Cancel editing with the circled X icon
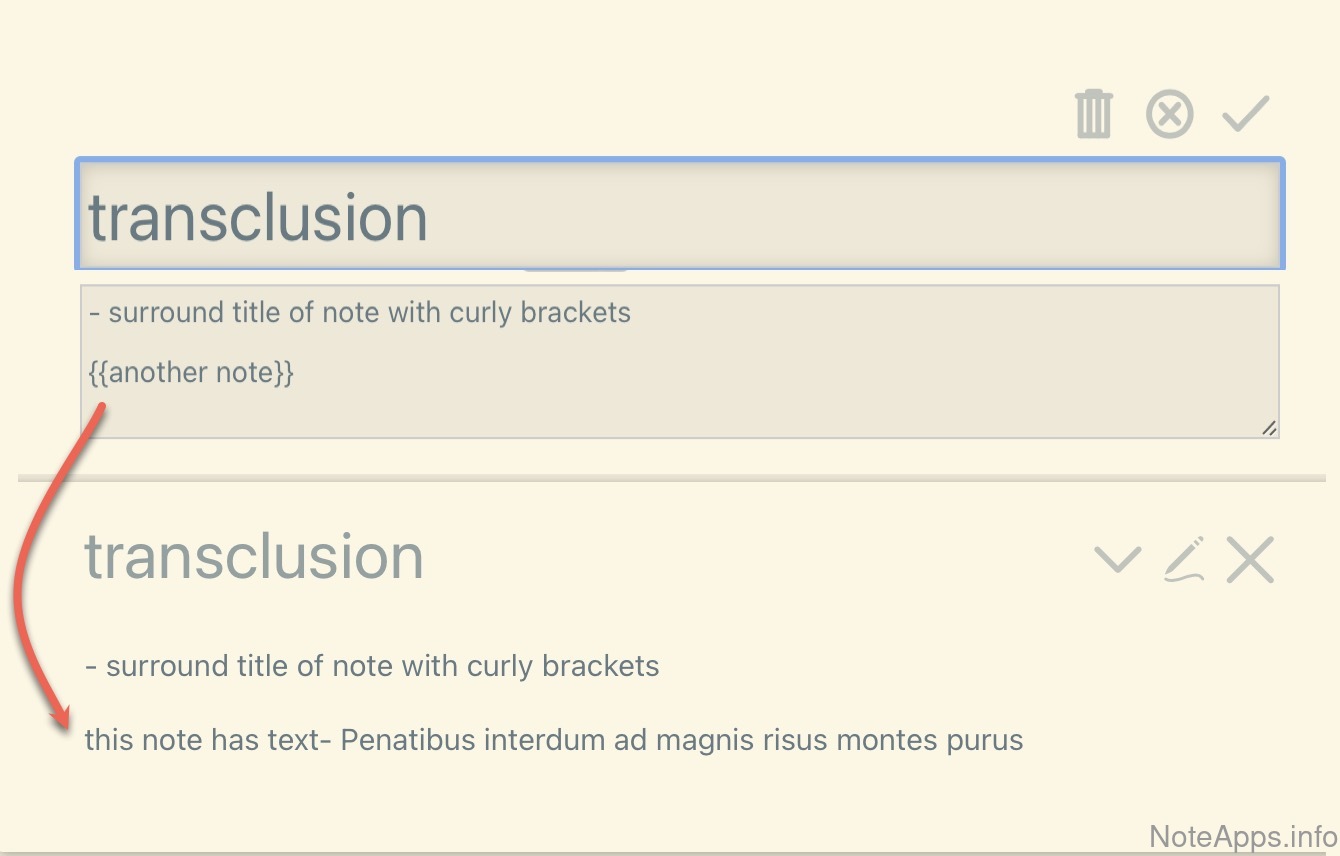Viewport: 1340px width, 856px height. coord(1169,114)
